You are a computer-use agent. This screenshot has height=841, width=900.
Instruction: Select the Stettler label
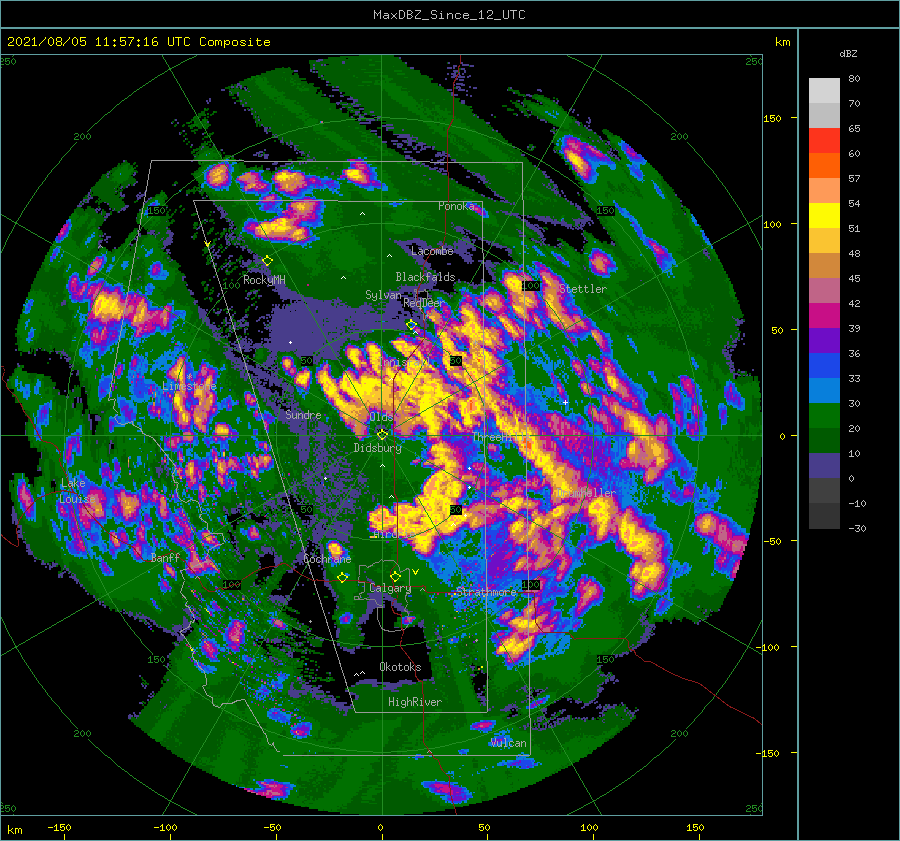point(583,289)
